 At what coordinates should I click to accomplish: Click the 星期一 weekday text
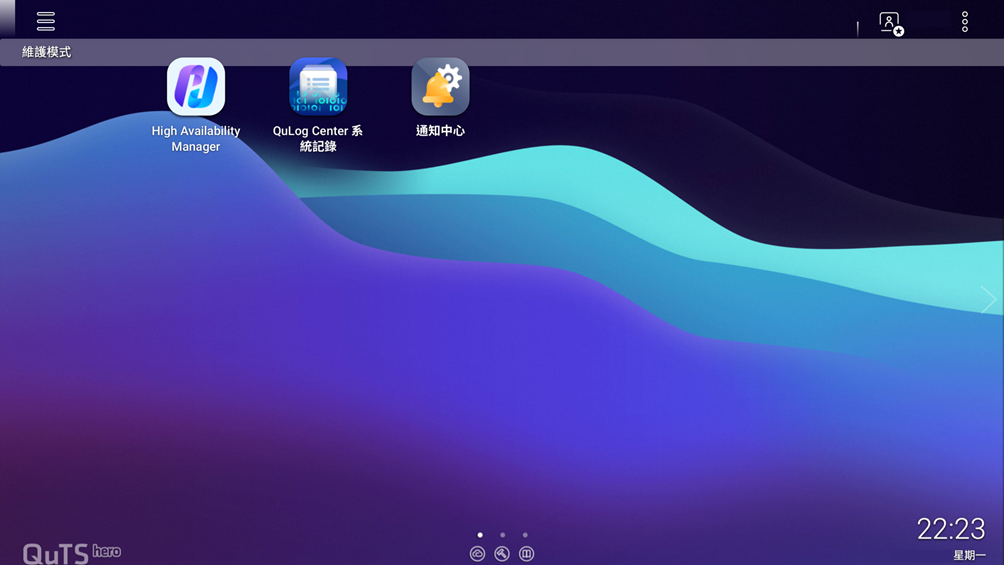pyautogui.click(x=969, y=555)
